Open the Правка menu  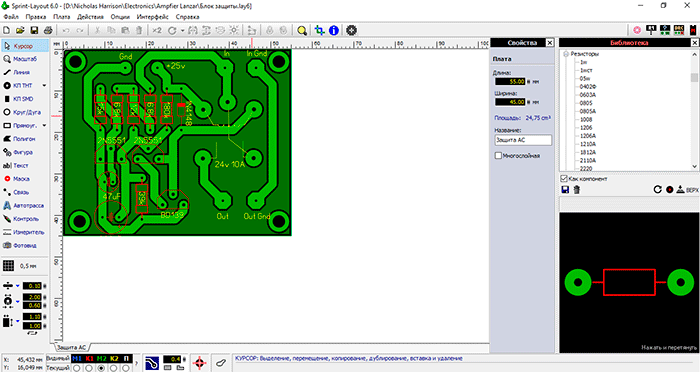tap(36, 17)
